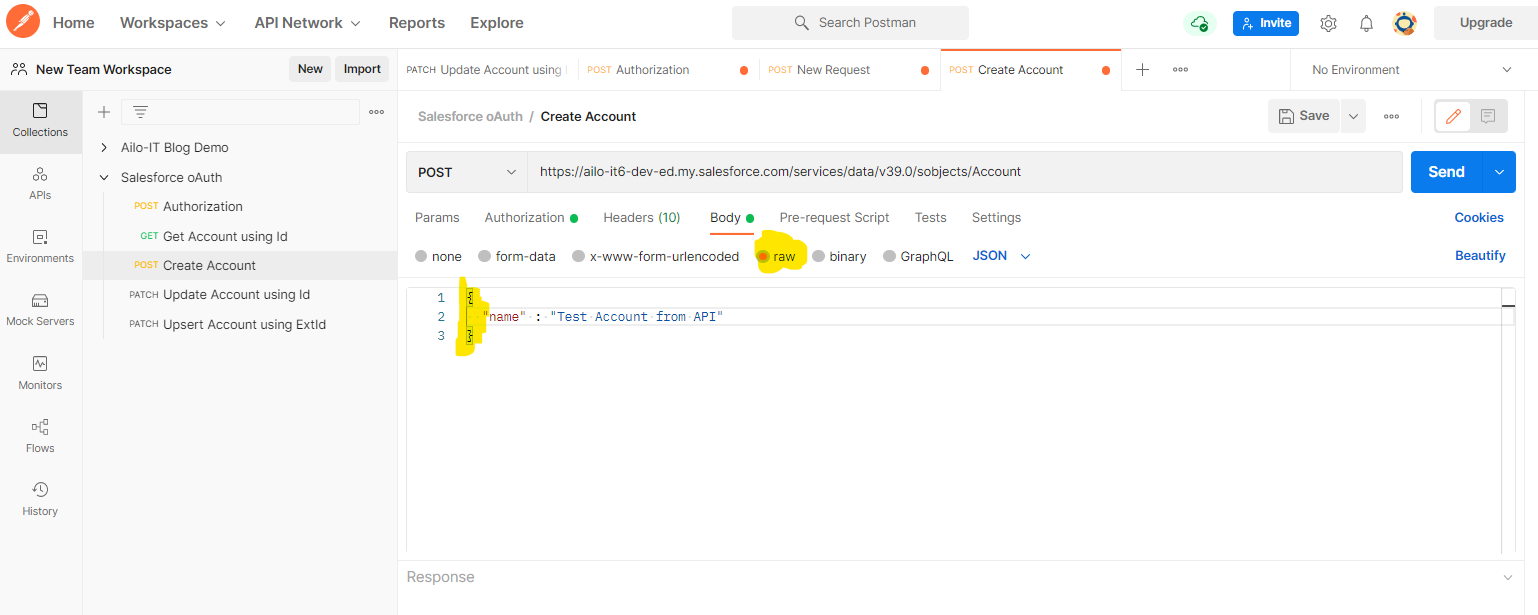Open the settings gear icon
The height and width of the screenshot is (615, 1538).
coord(1328,23)
